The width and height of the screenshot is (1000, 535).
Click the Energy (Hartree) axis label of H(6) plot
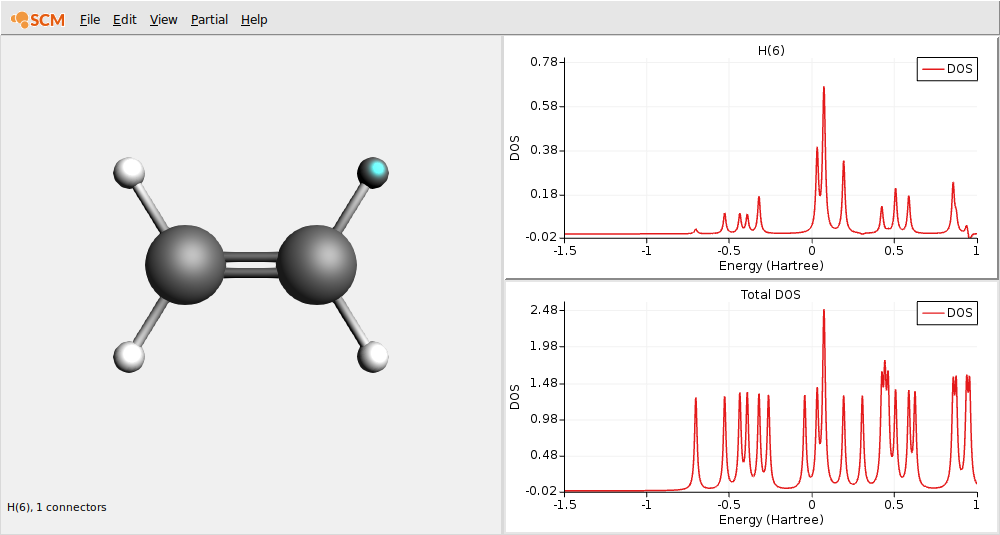click(x=770, y=266)
